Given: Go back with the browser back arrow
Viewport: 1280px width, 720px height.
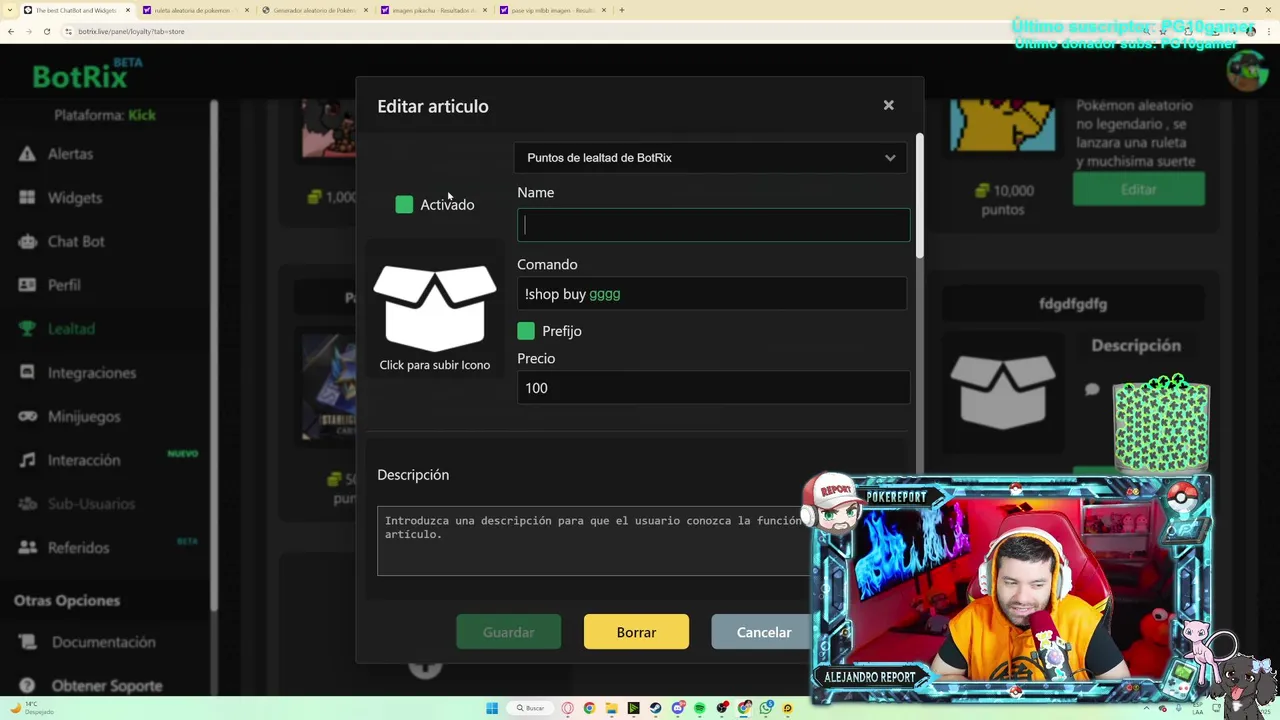Looking at the screenshot, I should [x=10, y=31].
